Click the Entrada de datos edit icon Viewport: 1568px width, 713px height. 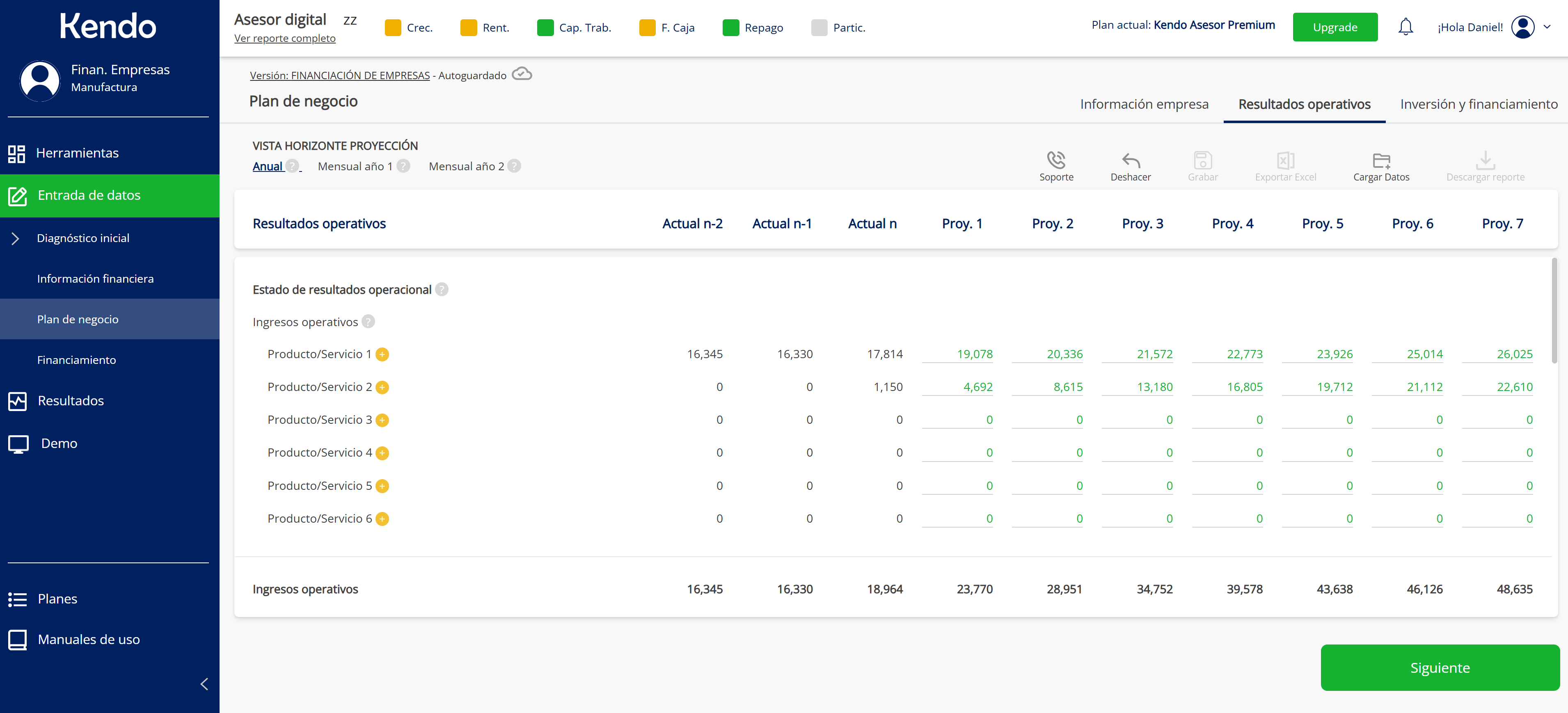17,196
